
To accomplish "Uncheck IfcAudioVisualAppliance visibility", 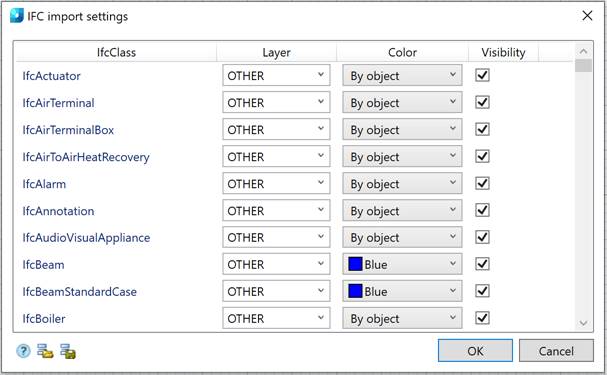I will [482, 237].
